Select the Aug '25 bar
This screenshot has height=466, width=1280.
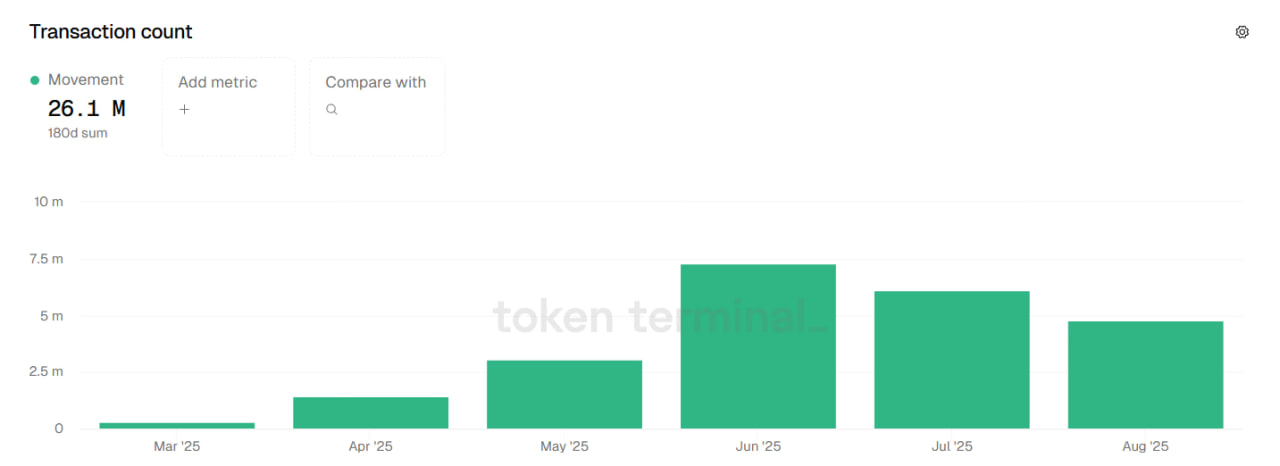click(x=1145, y=375)
